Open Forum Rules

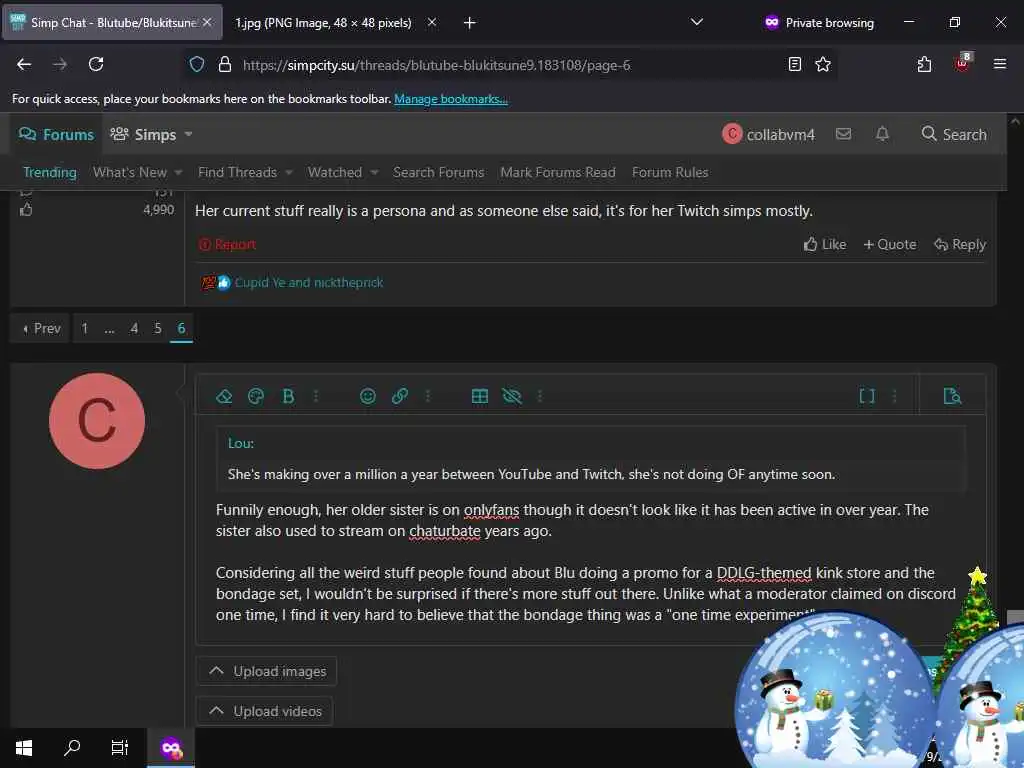670,172
